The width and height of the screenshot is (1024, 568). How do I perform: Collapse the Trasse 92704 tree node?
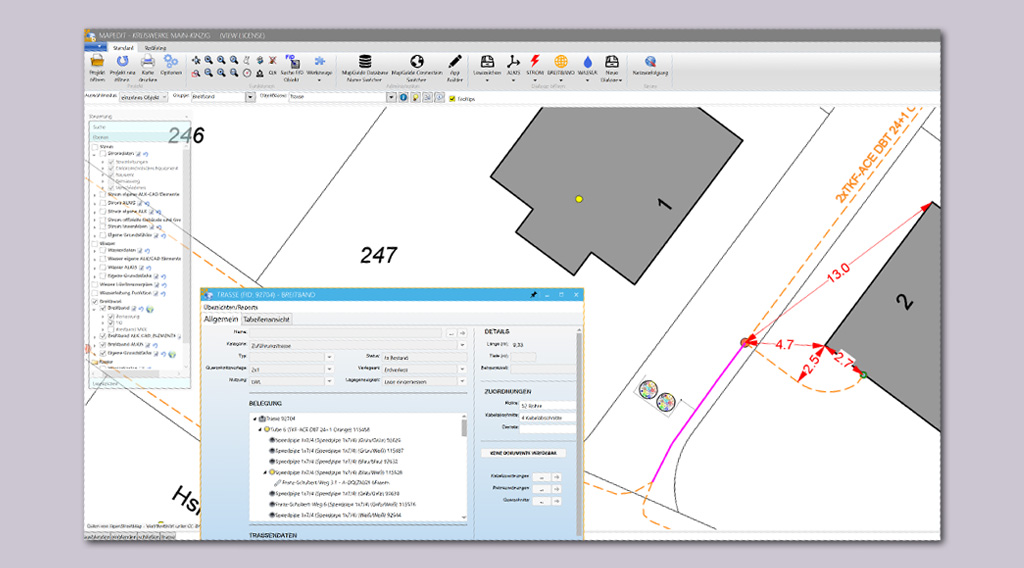point(253,418)
